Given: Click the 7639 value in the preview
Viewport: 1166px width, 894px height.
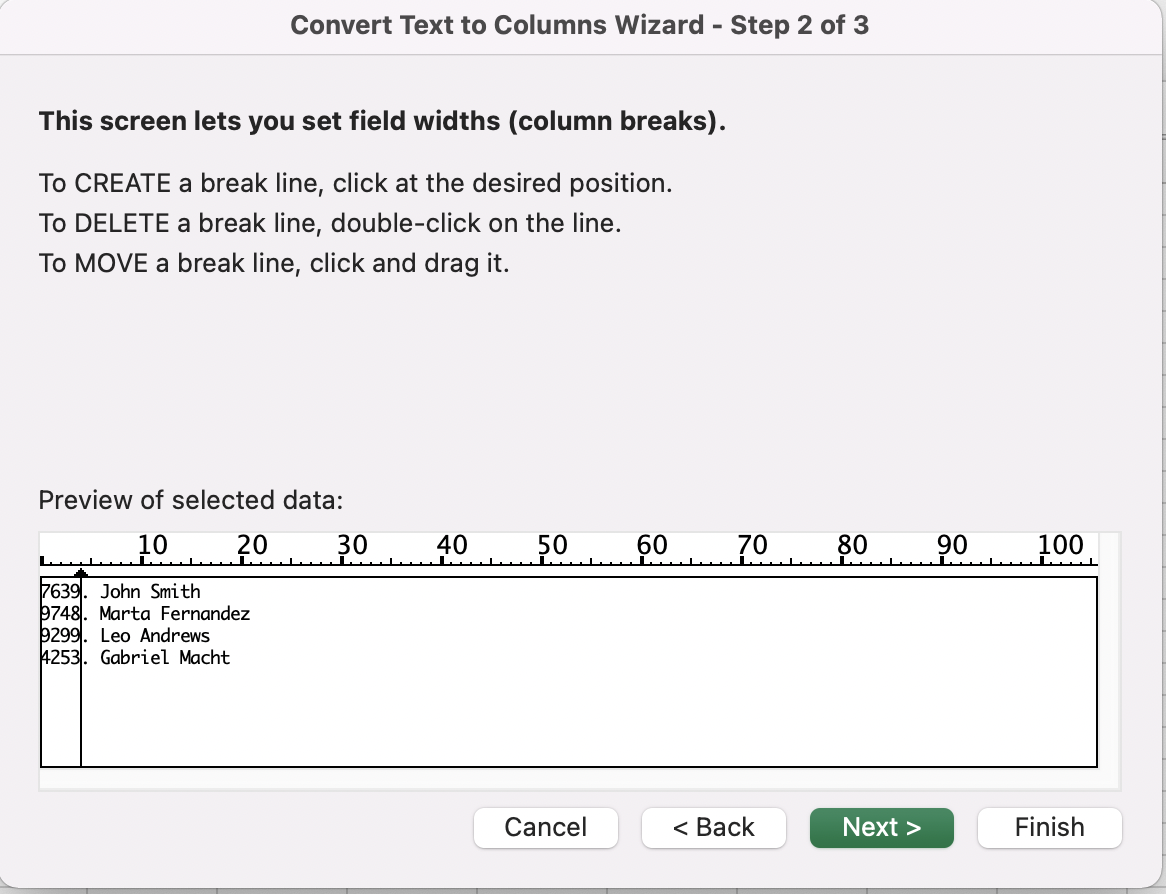Looking at the screenshot, I should pyautogui.click(x=60, y=592).
